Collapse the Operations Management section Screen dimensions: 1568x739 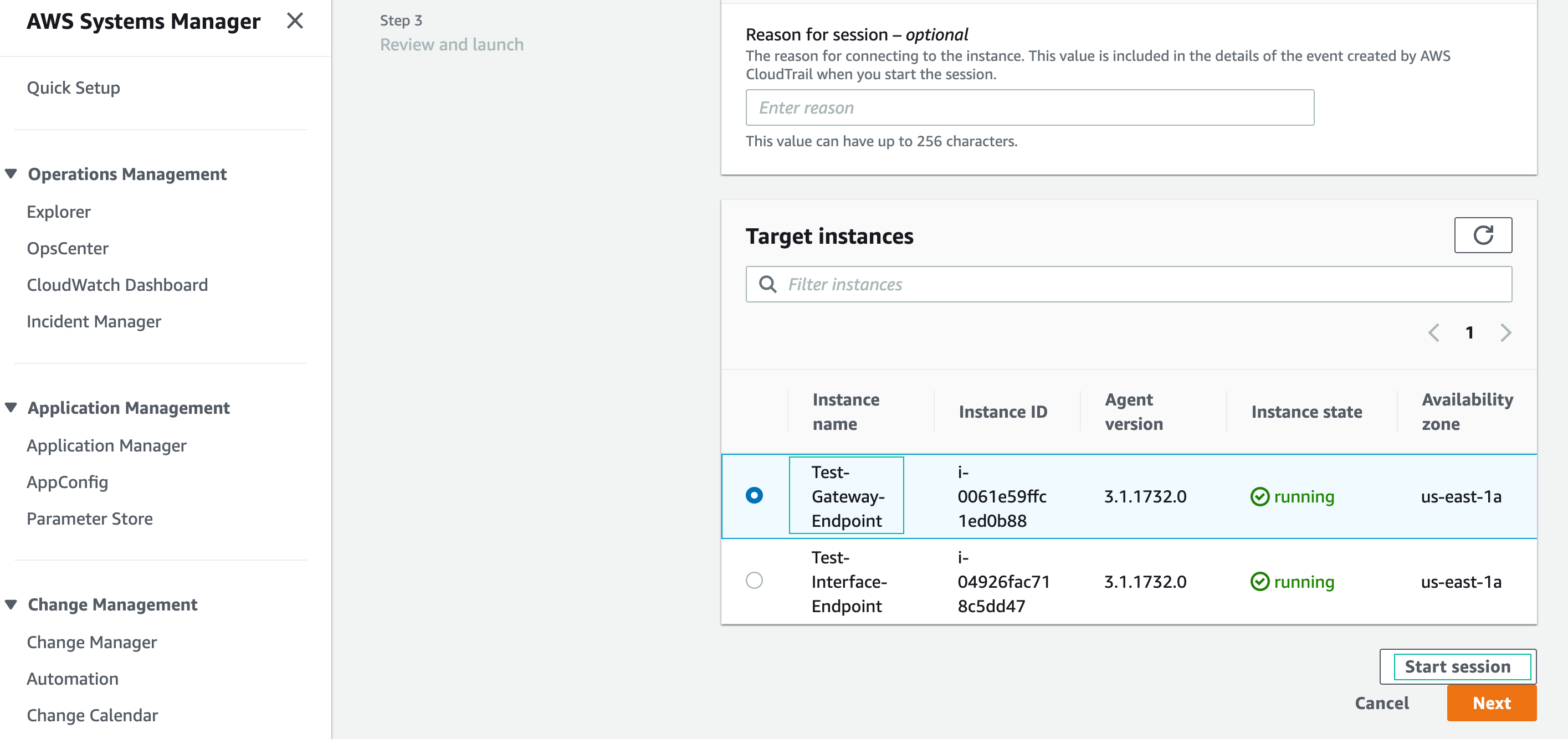pyautogui.click(x=11, y=174)
